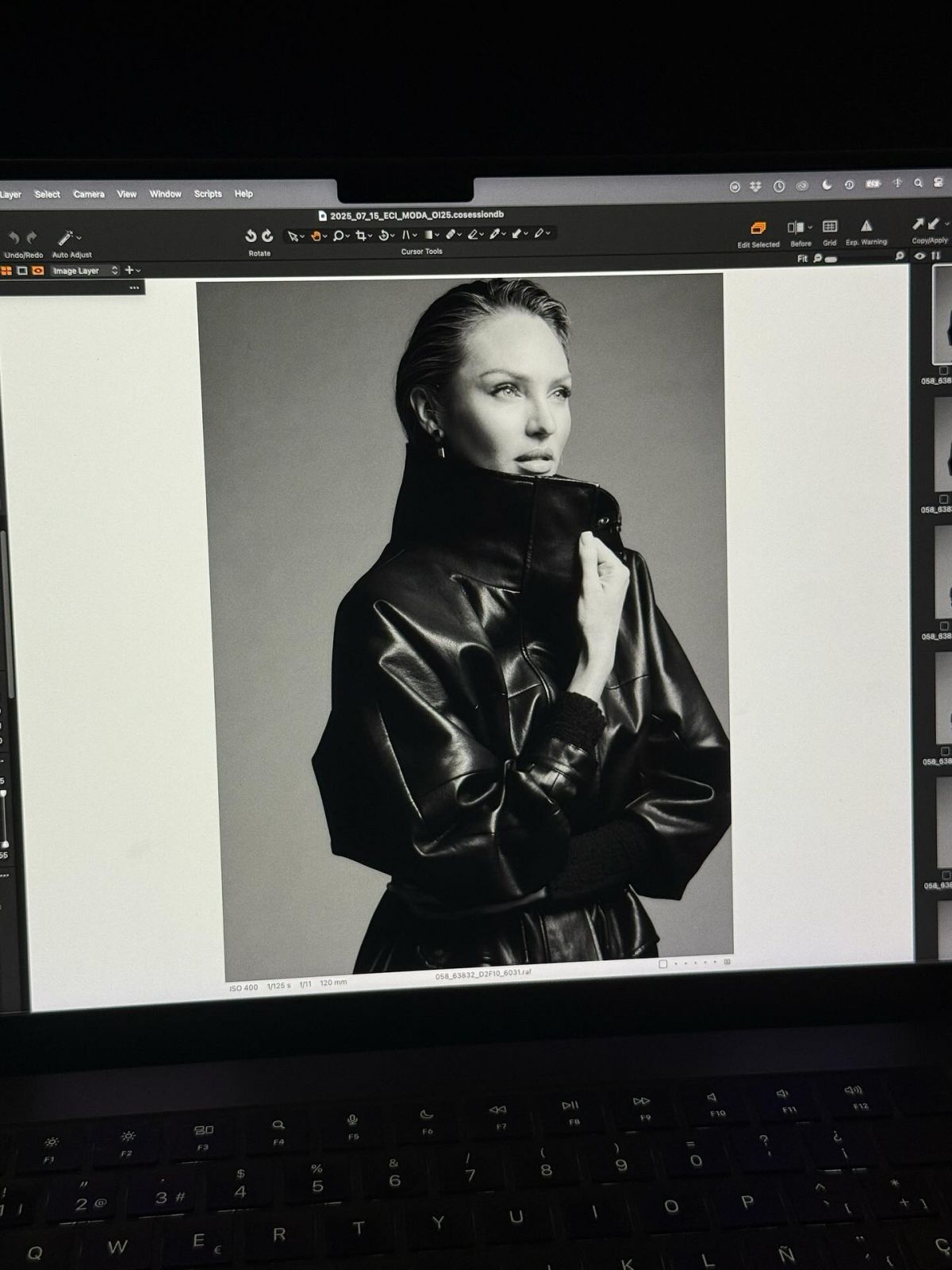Activate the Edit Selected icon
Image resolution: width=952 pixels, height=1270 pixels.
[x=758, y=229]
